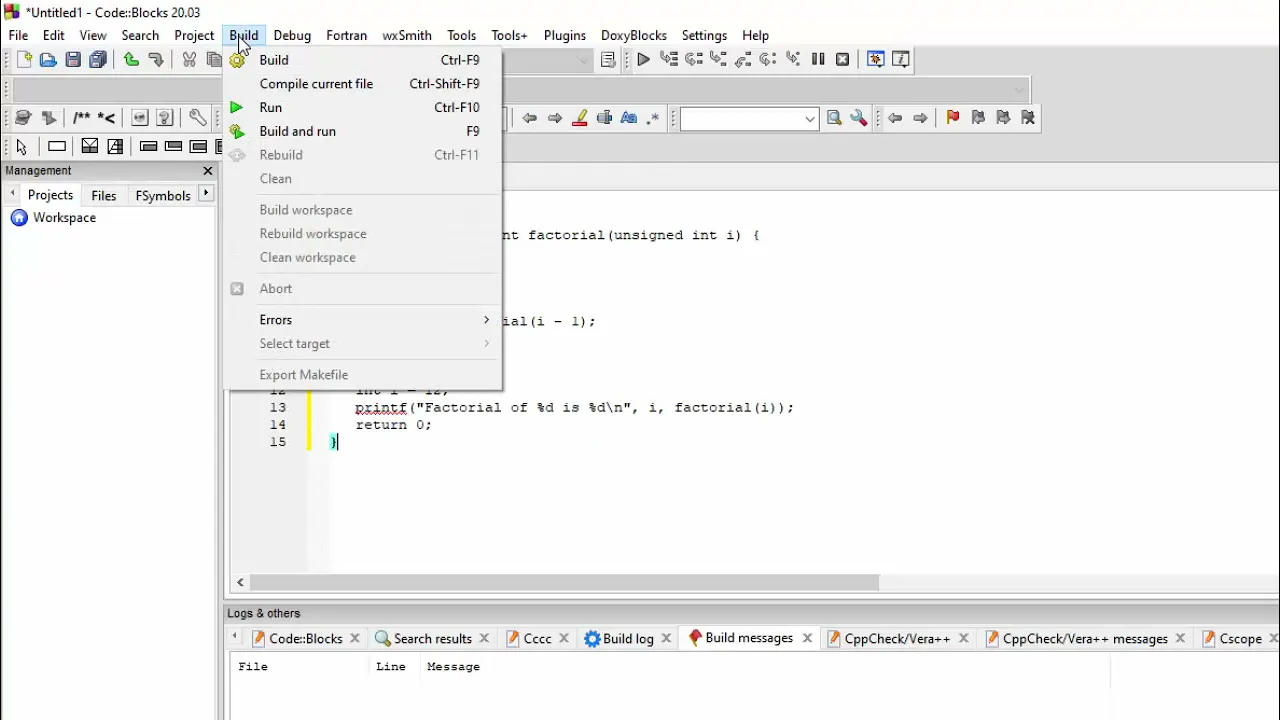Click the Doxygen block comment icon
The width and height of the screenshot is (1280, 720).
[81, 118]
